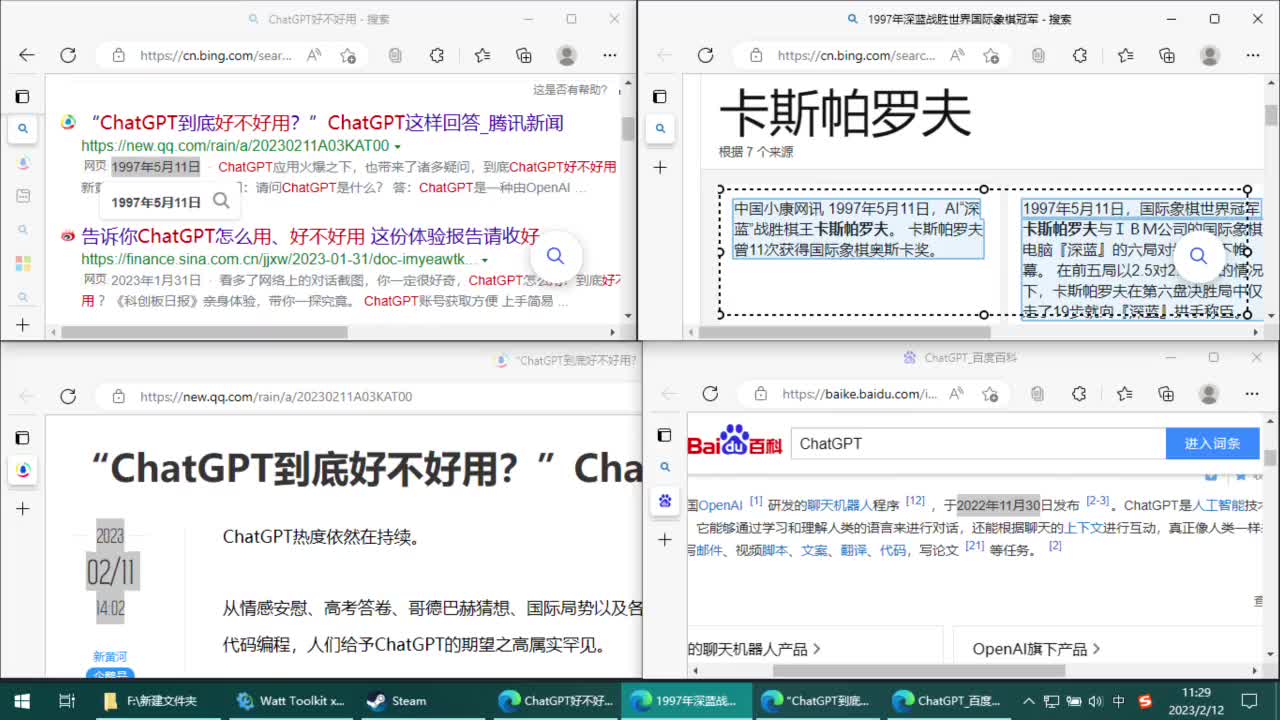The height and width of the screenshot is (720, 1280).
Task: Open profile avatar in ChatGPT好不好用 search window
Action: coord(567,56)
